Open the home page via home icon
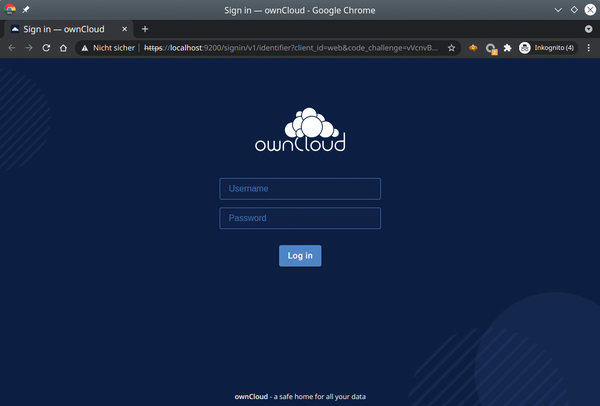 [64, 48]
